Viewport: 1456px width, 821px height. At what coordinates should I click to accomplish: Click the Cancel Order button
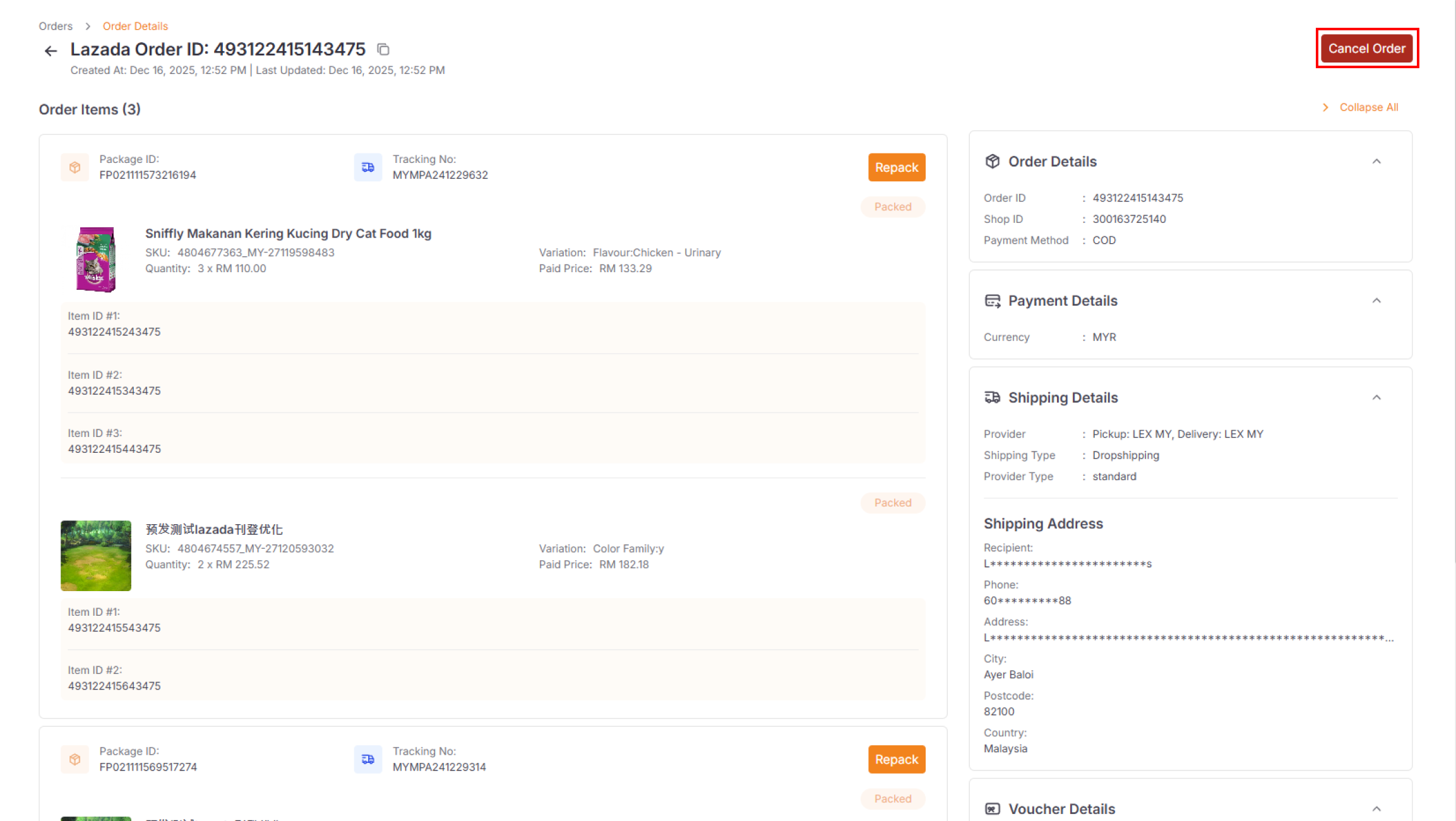[1367, 48]
